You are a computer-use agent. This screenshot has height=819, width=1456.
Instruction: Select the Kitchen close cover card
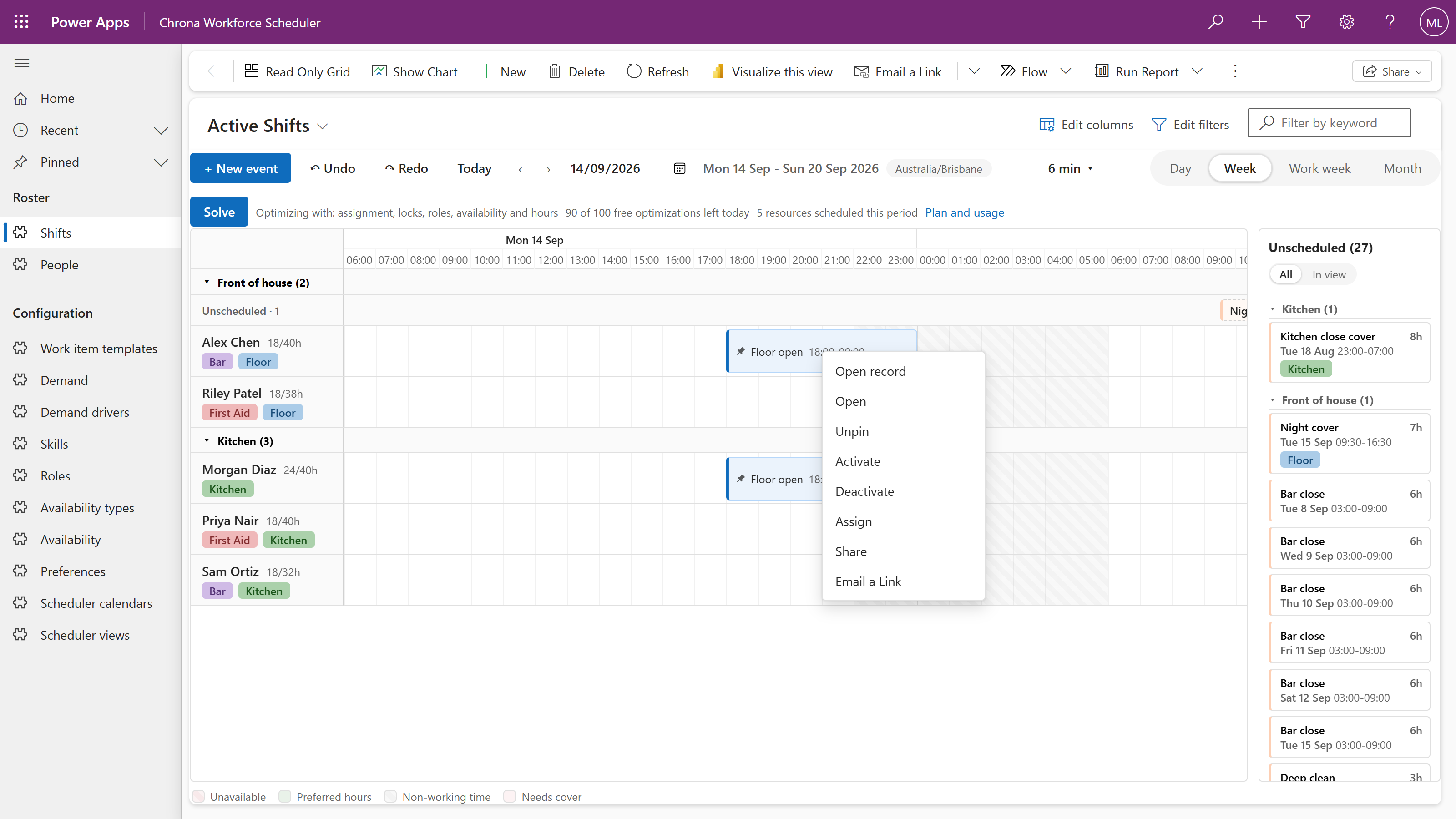click(x=1349, y=352)
